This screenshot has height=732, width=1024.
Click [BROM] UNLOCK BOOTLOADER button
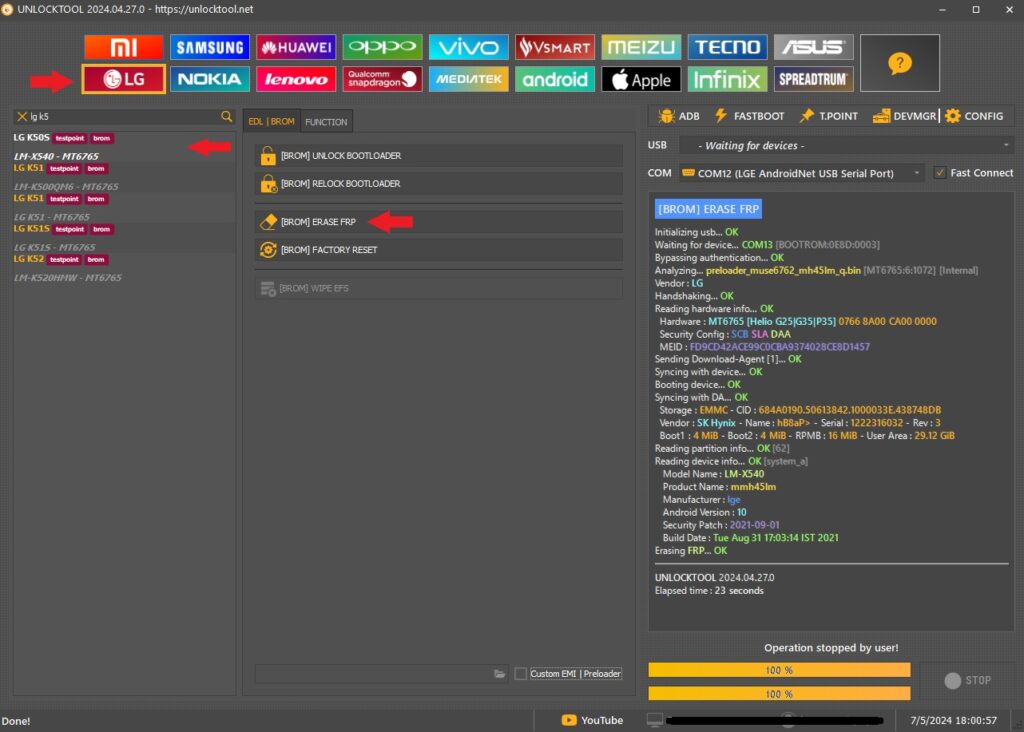[438, 156]
